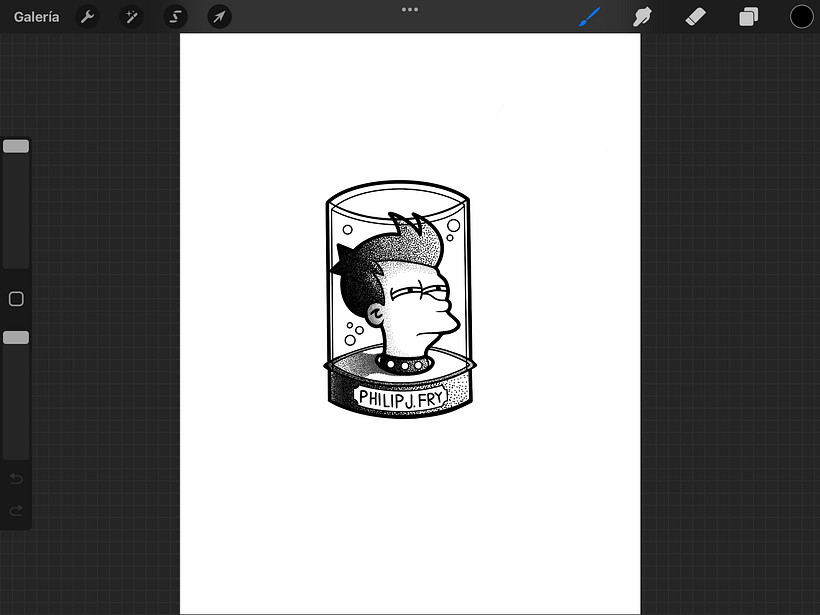
Task: Tap the three-dot menu at top center
Action: [409, 9]
